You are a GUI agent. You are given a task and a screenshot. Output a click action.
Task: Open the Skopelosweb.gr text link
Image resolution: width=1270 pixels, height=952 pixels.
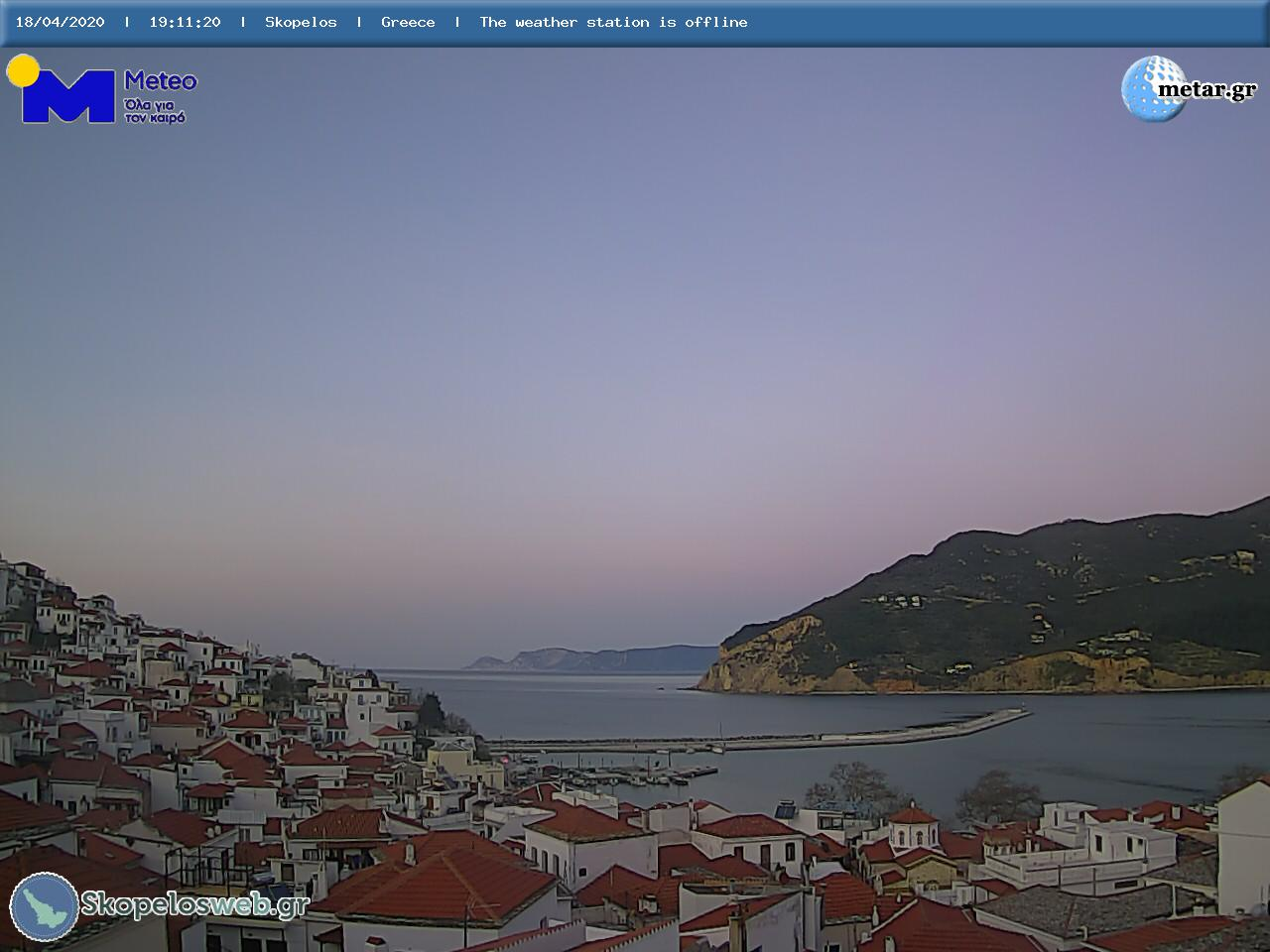(195, 904)
